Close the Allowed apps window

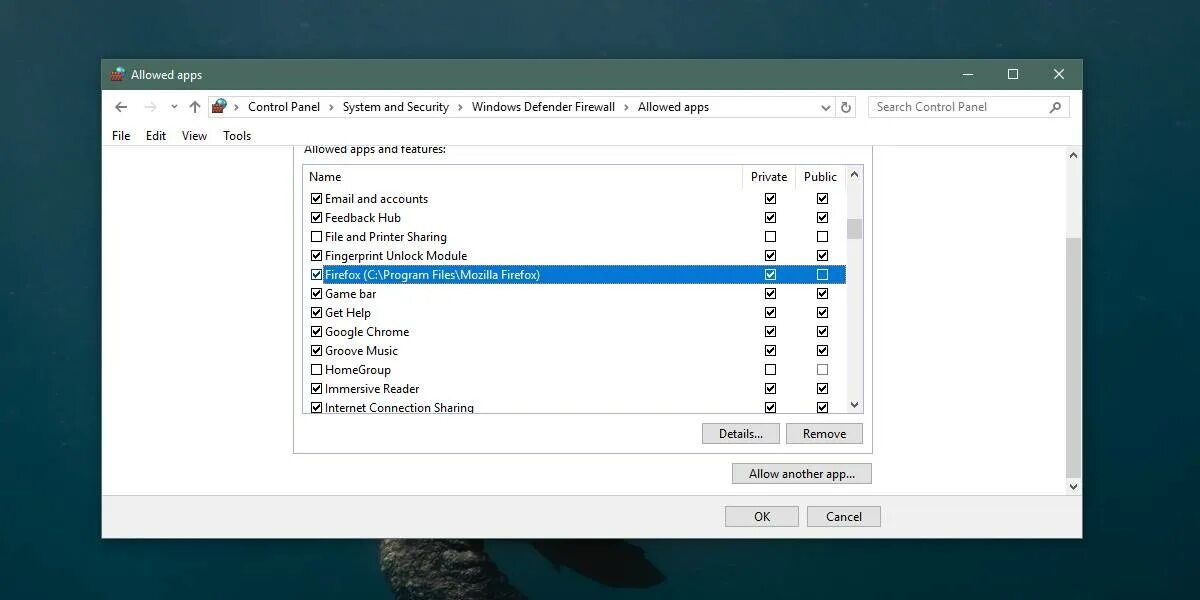[x=1059, y=75]
